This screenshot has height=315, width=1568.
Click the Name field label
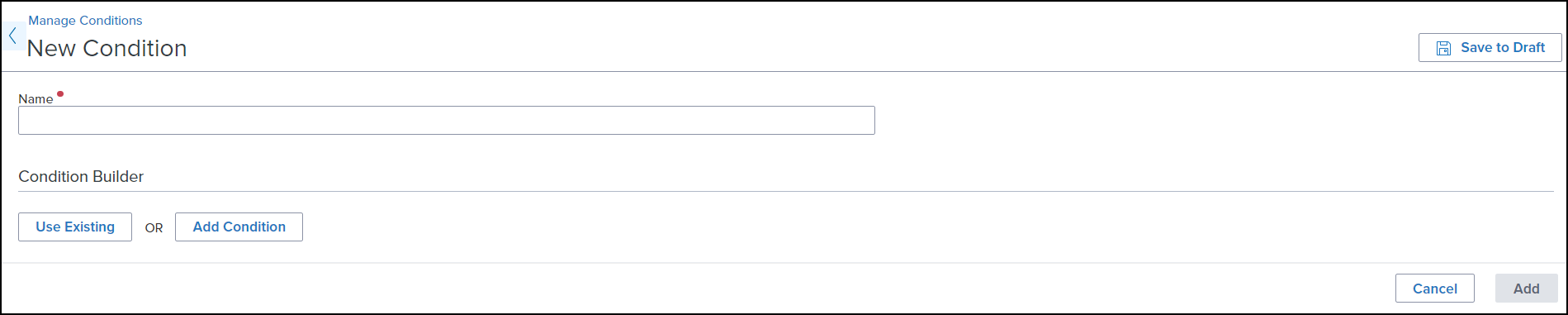click(36, 99)
